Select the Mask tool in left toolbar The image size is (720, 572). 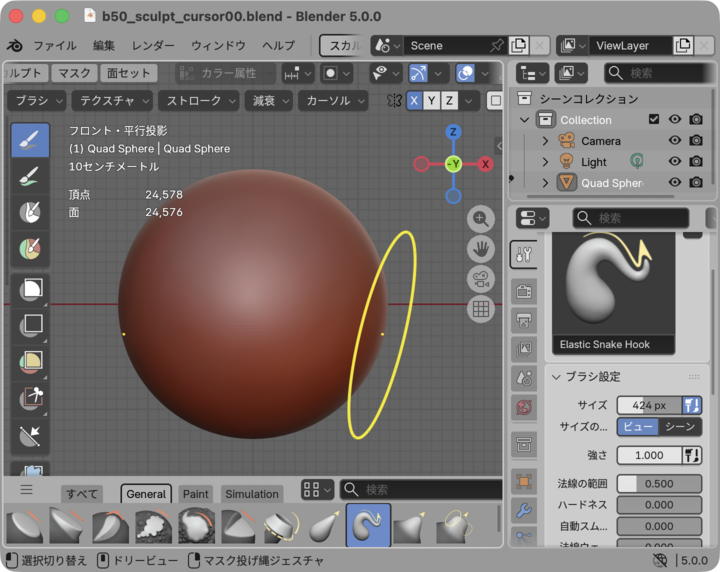click(x=30, y=213)
